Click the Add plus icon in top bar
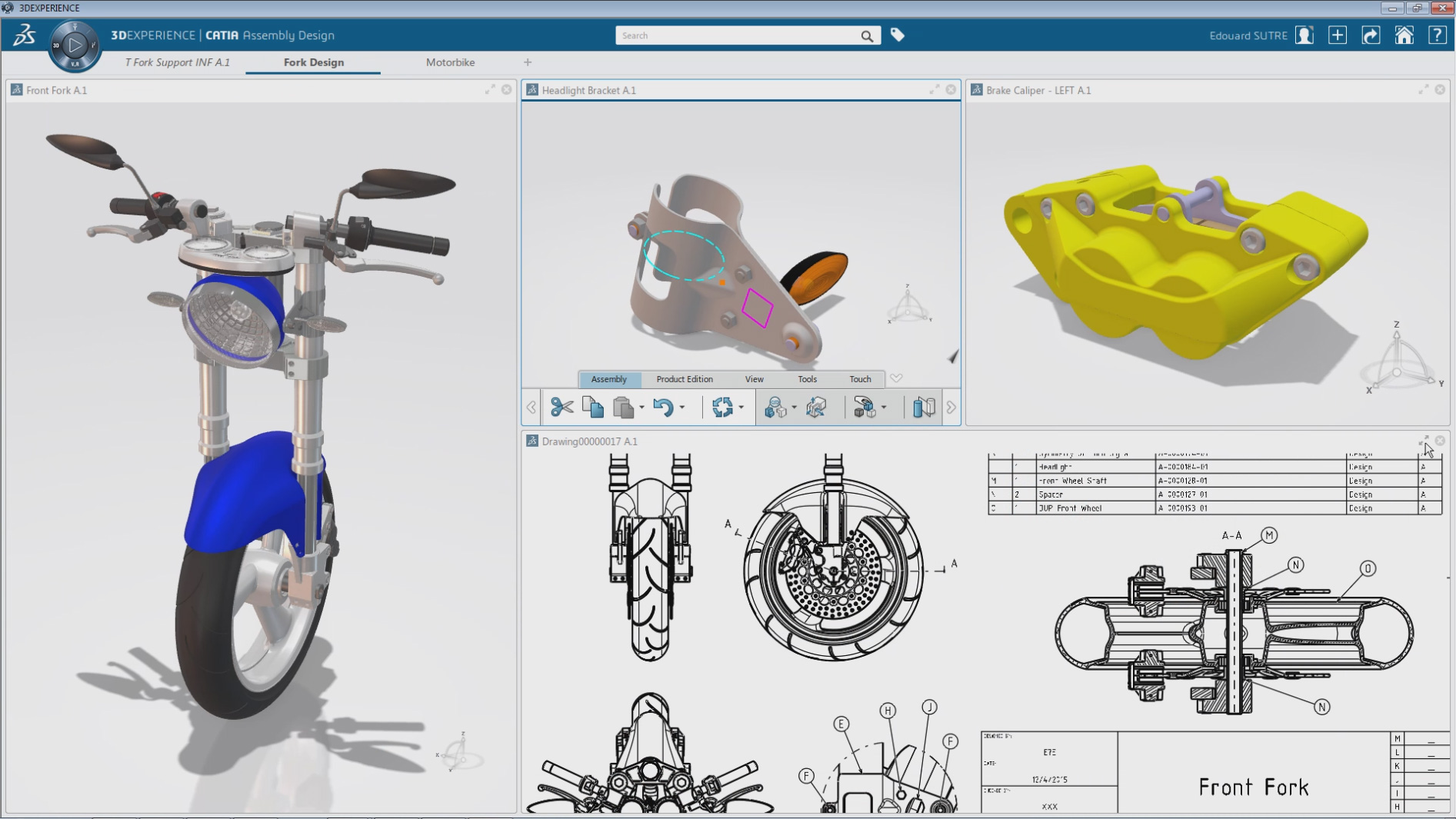 [x=1338, y=35]
